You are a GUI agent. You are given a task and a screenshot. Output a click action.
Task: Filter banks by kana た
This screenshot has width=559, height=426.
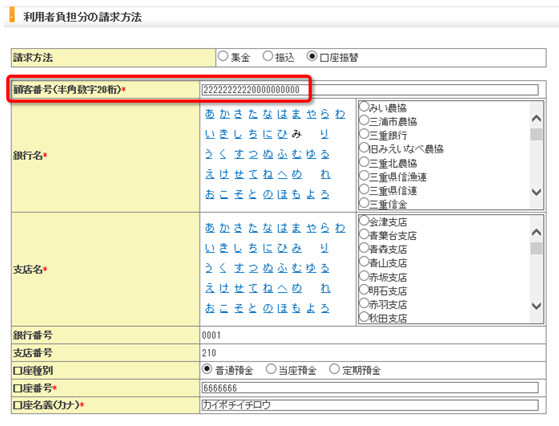253,114
